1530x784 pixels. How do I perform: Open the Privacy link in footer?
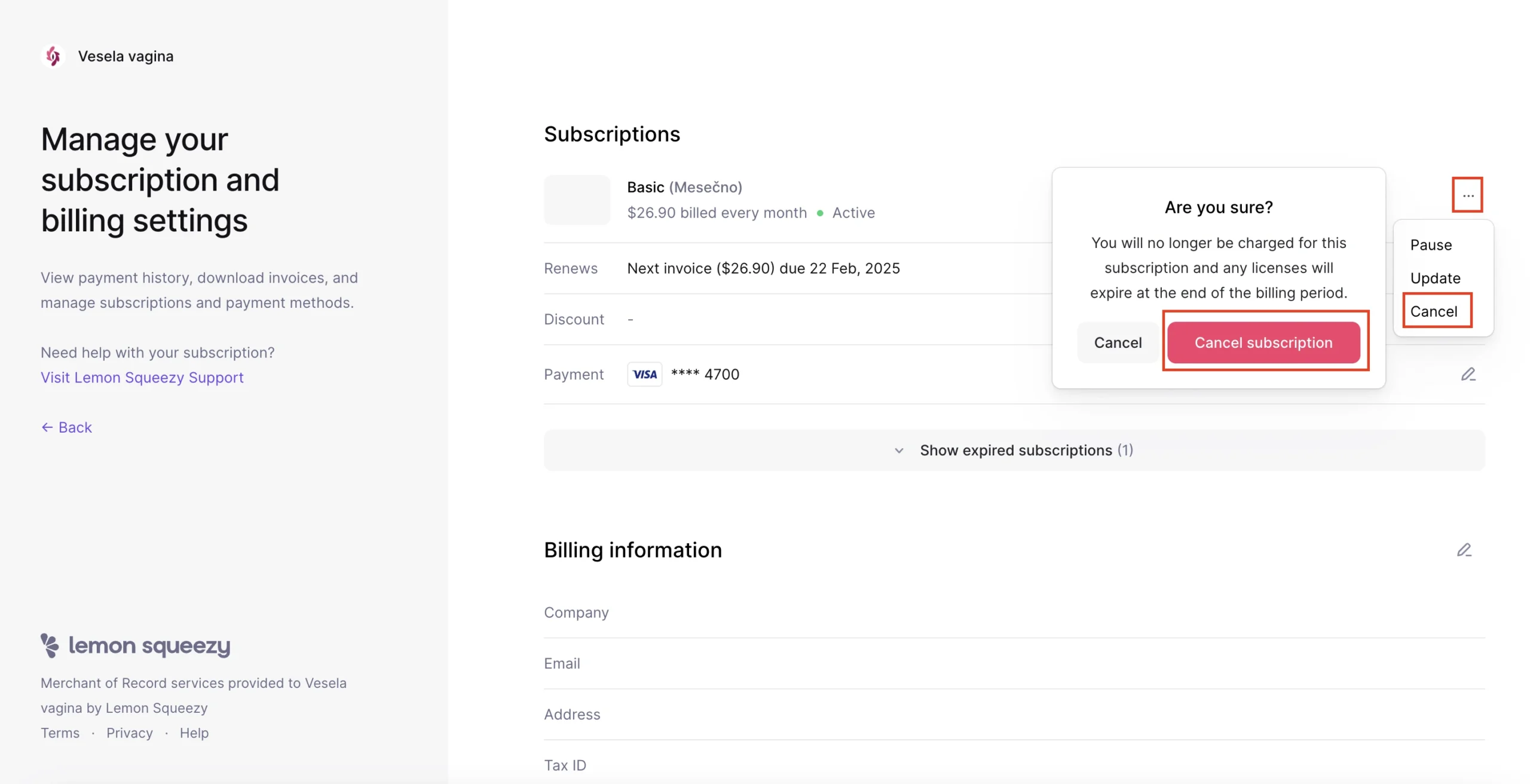click(130, 733)
